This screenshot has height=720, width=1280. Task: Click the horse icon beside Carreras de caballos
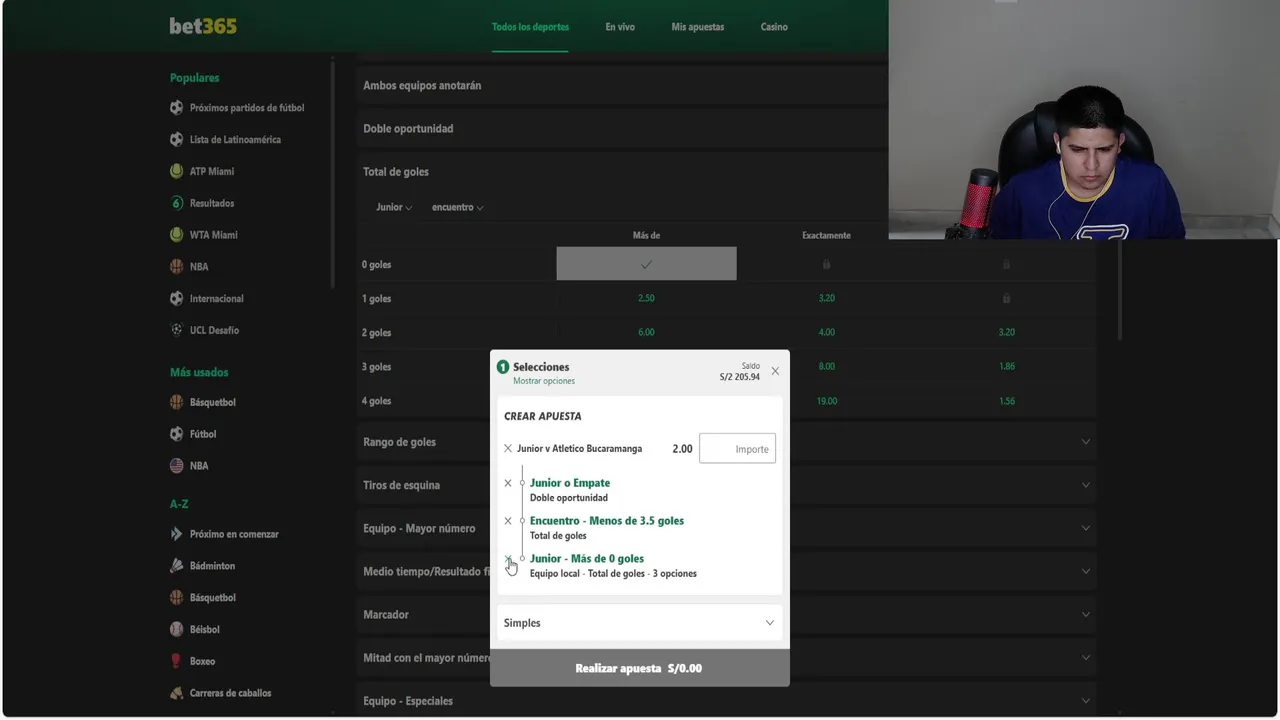[177, 693]
